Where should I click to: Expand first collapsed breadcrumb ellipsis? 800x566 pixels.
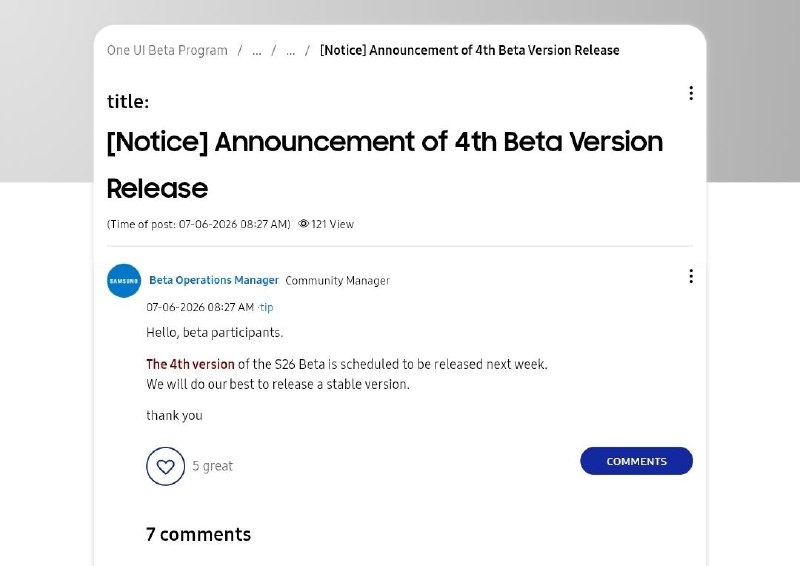click(257, 51)
